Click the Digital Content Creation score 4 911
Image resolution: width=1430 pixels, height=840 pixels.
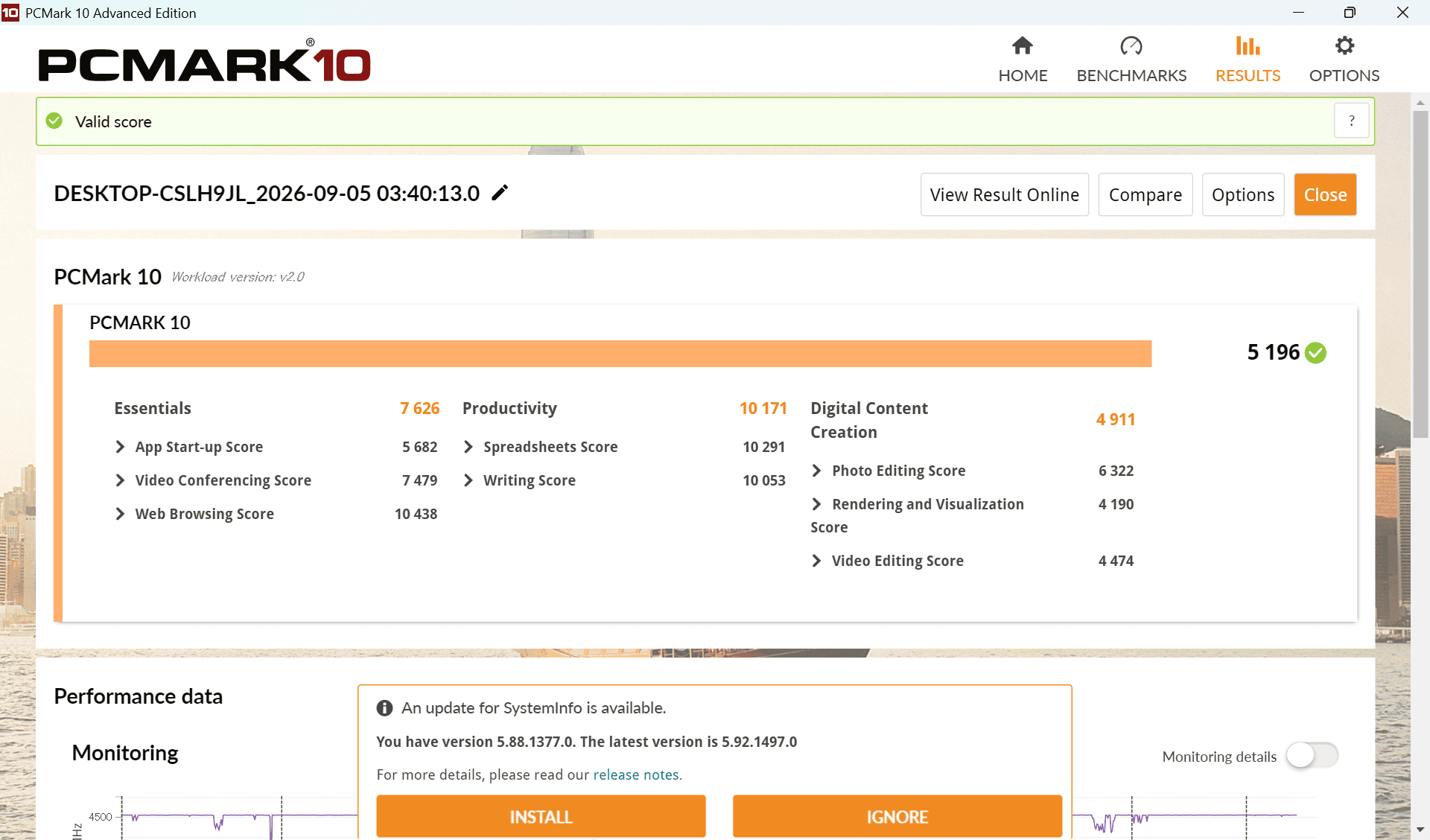pyautogui.click(x=1116, y=419)
